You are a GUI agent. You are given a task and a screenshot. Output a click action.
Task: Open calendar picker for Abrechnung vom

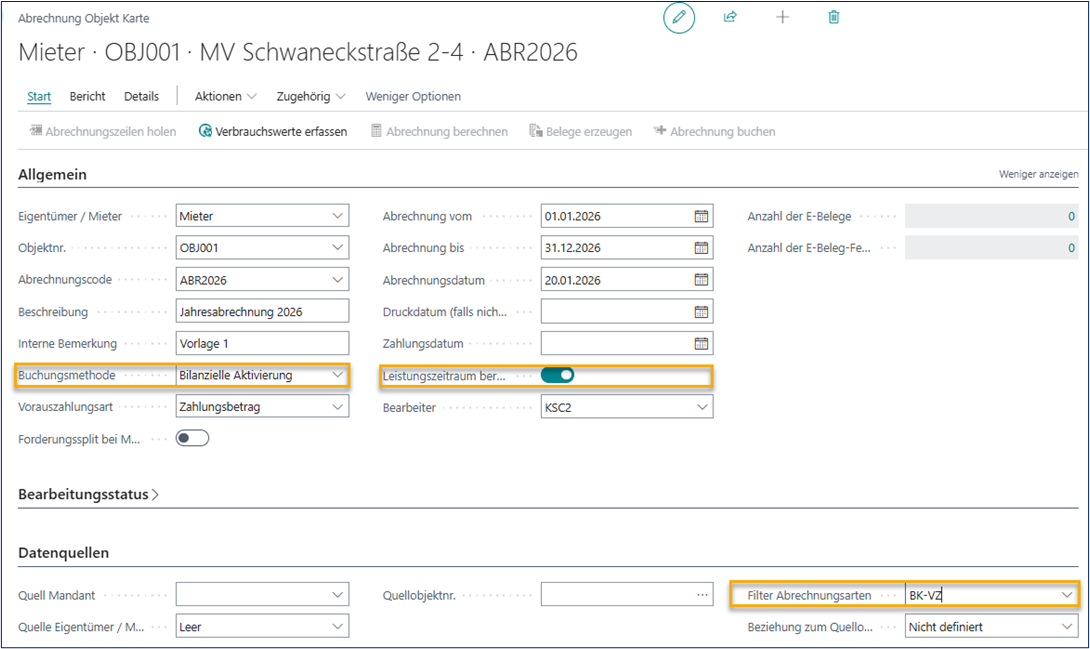pos(701,216)
